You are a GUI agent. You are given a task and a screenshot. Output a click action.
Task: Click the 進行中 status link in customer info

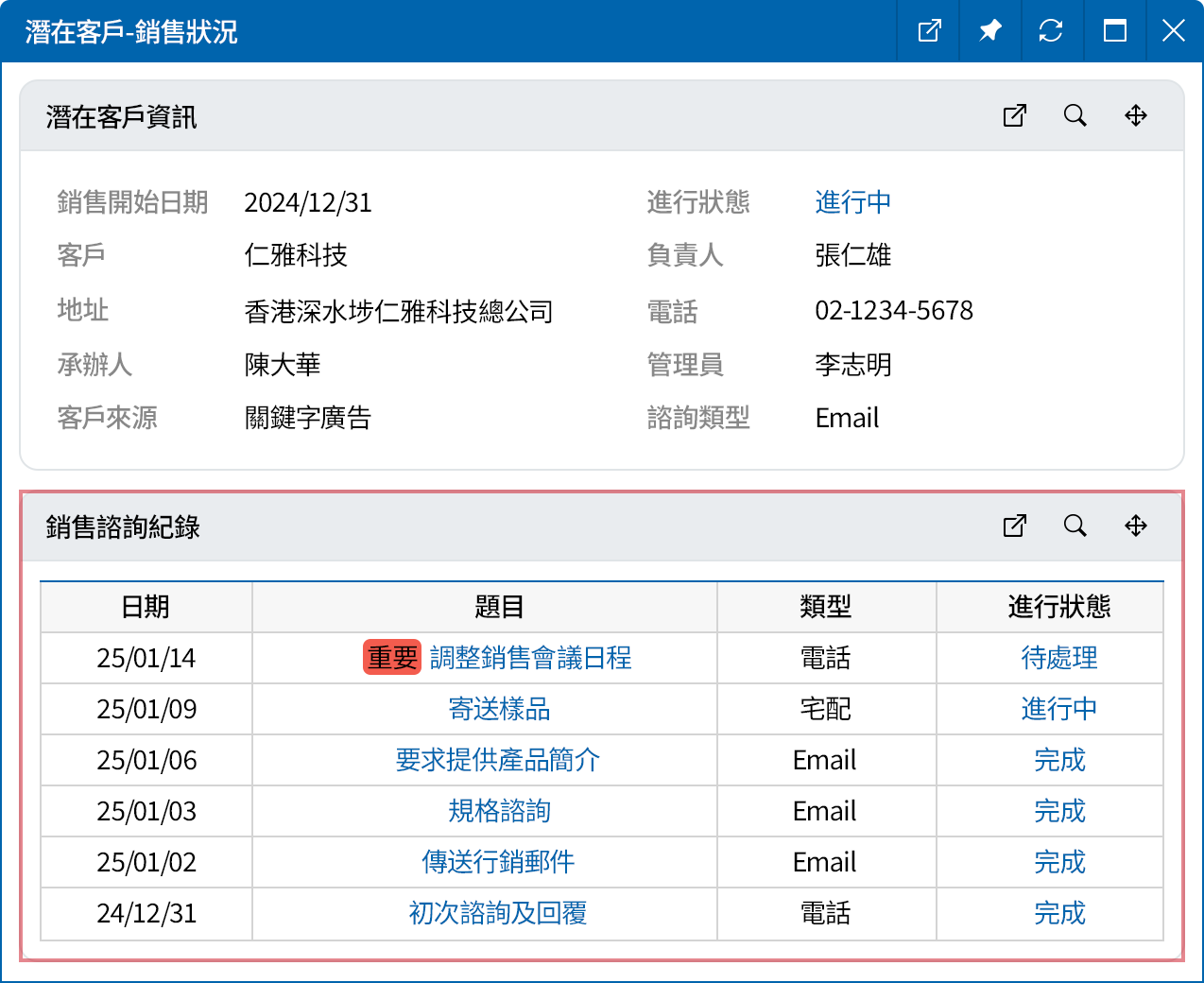(x=852, y=202)
